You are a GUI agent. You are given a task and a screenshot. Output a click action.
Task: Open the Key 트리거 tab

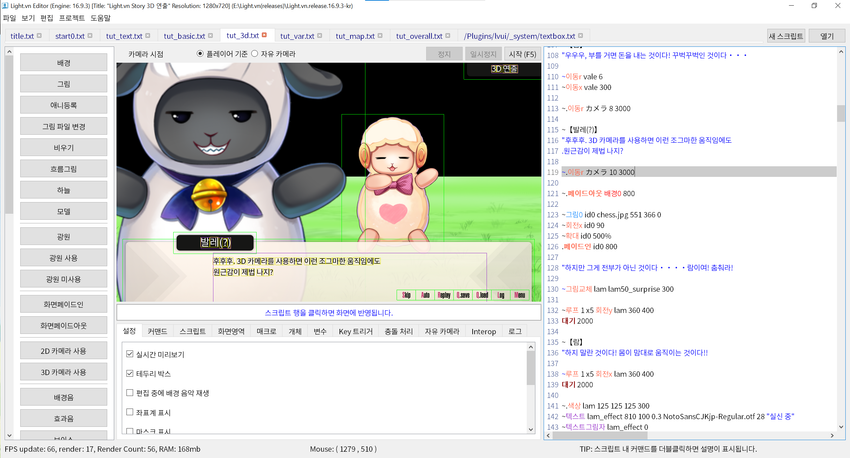(356, 331)
